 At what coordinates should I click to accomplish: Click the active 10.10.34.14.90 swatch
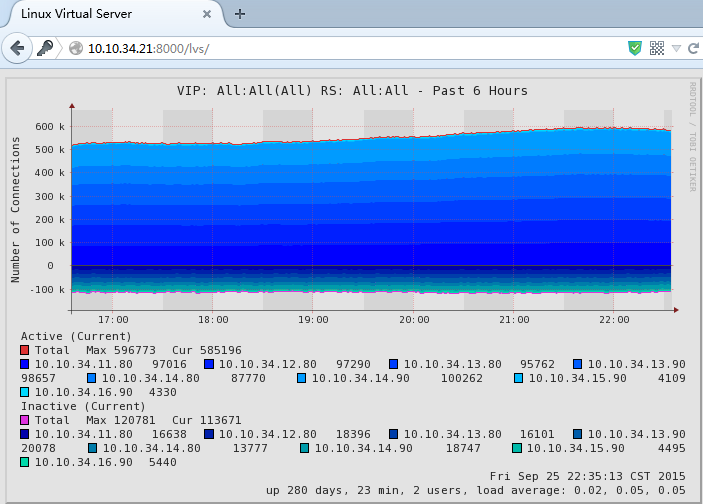tap(301, 378)
